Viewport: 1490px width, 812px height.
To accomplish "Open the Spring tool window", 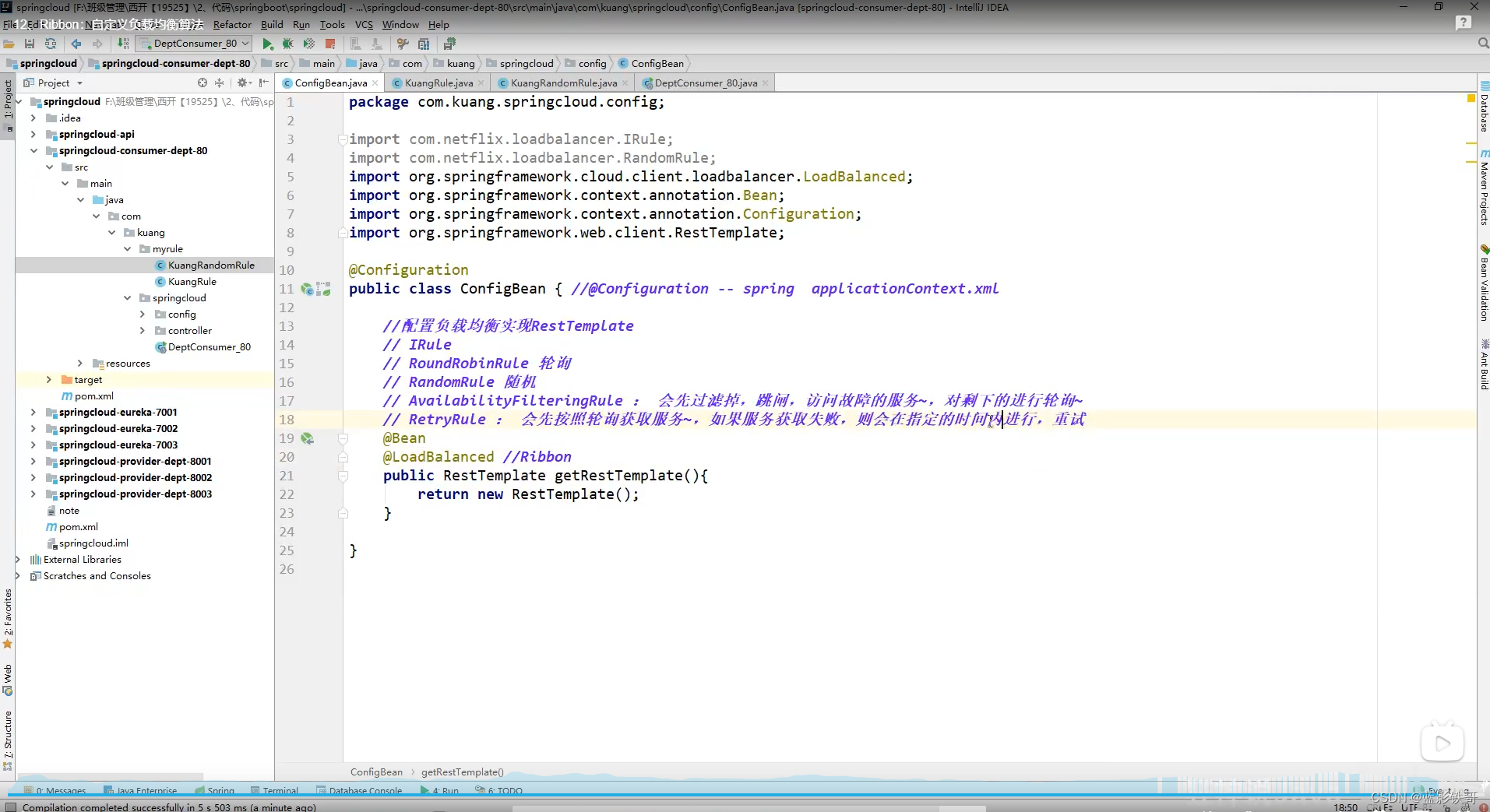I will point(215,790).
